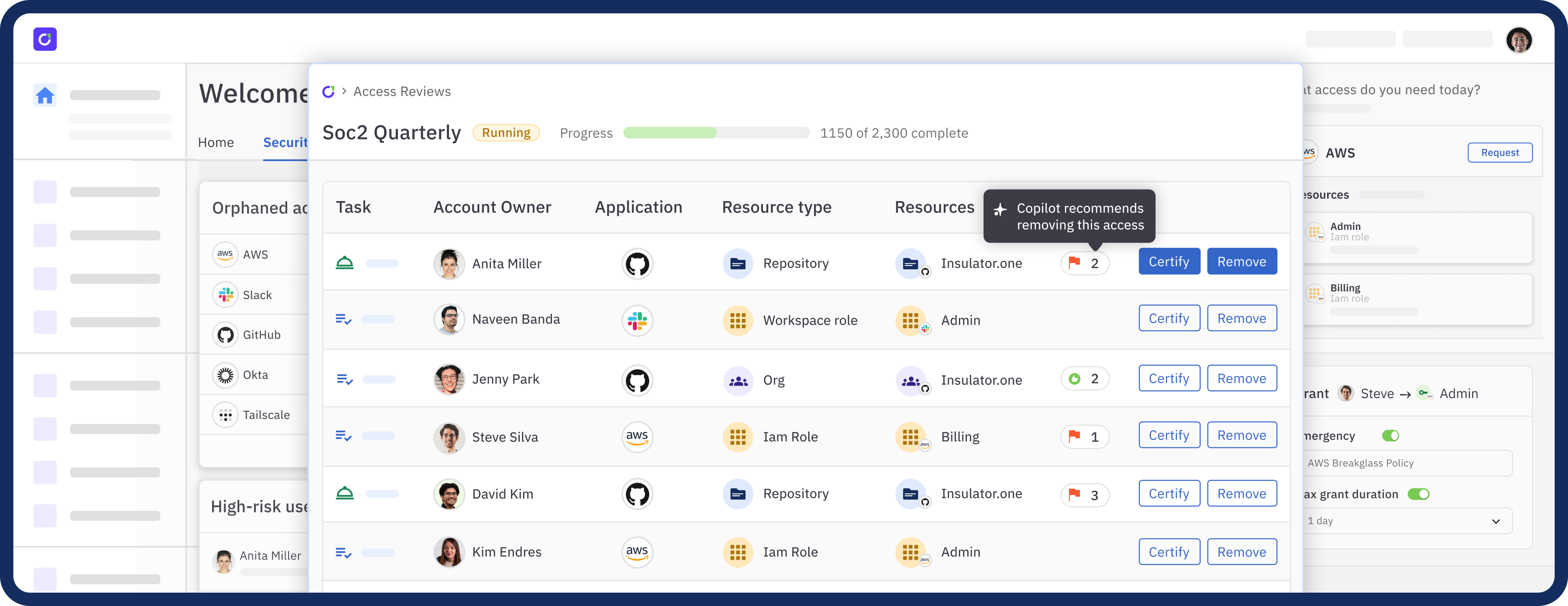The image size is (1568, 606).
Task: Switch to the Home tab
Action: pyautogui.click(x=215, y=142)
